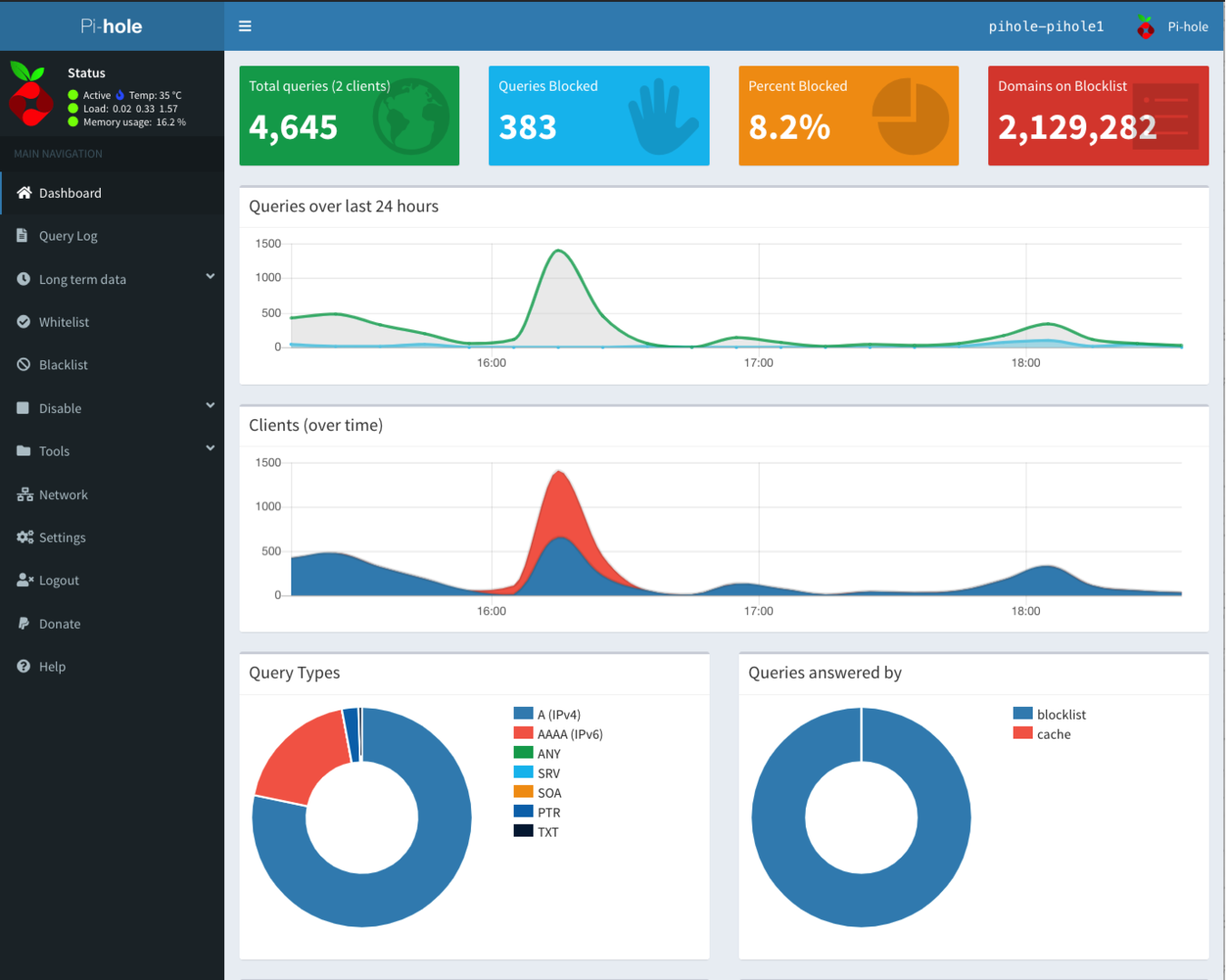Click the hamburger sidebar toggle icon
The width and height of the screenshot is (1226, 980).
[245, 26]
